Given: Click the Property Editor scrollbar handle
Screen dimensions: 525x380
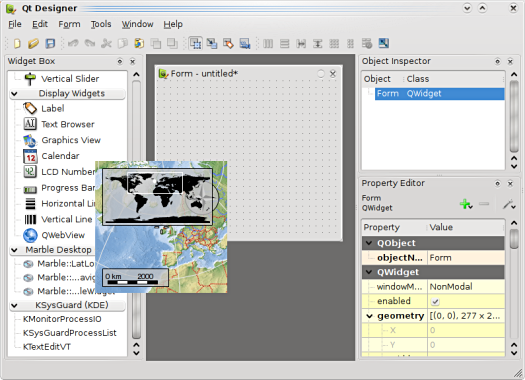Looking at the screenshot, I should pos(514,238).
